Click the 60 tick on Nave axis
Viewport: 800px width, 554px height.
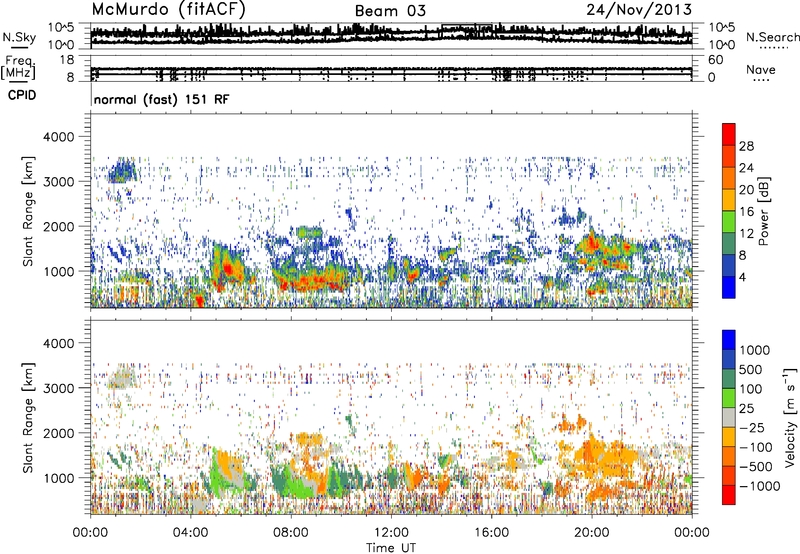715,60
